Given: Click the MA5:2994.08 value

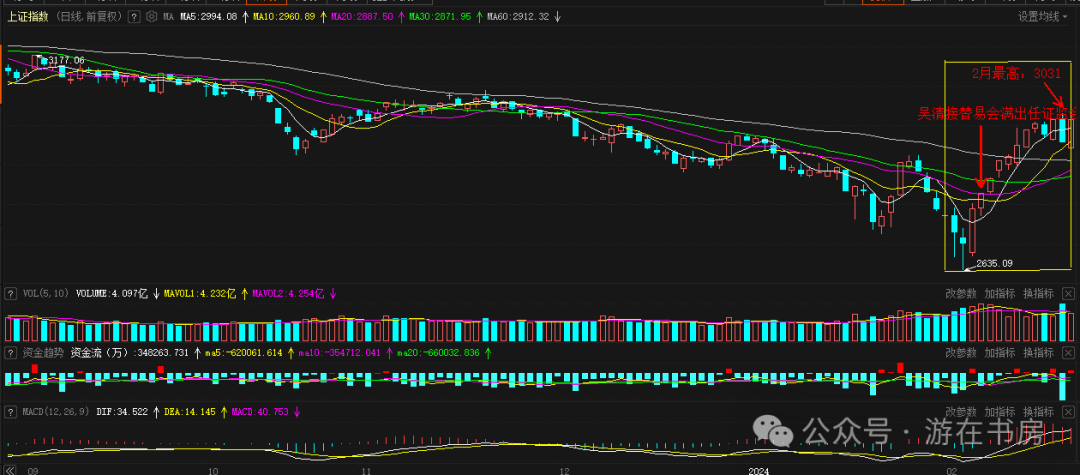Looking at the screenshot, I should [x=209, y=17].
